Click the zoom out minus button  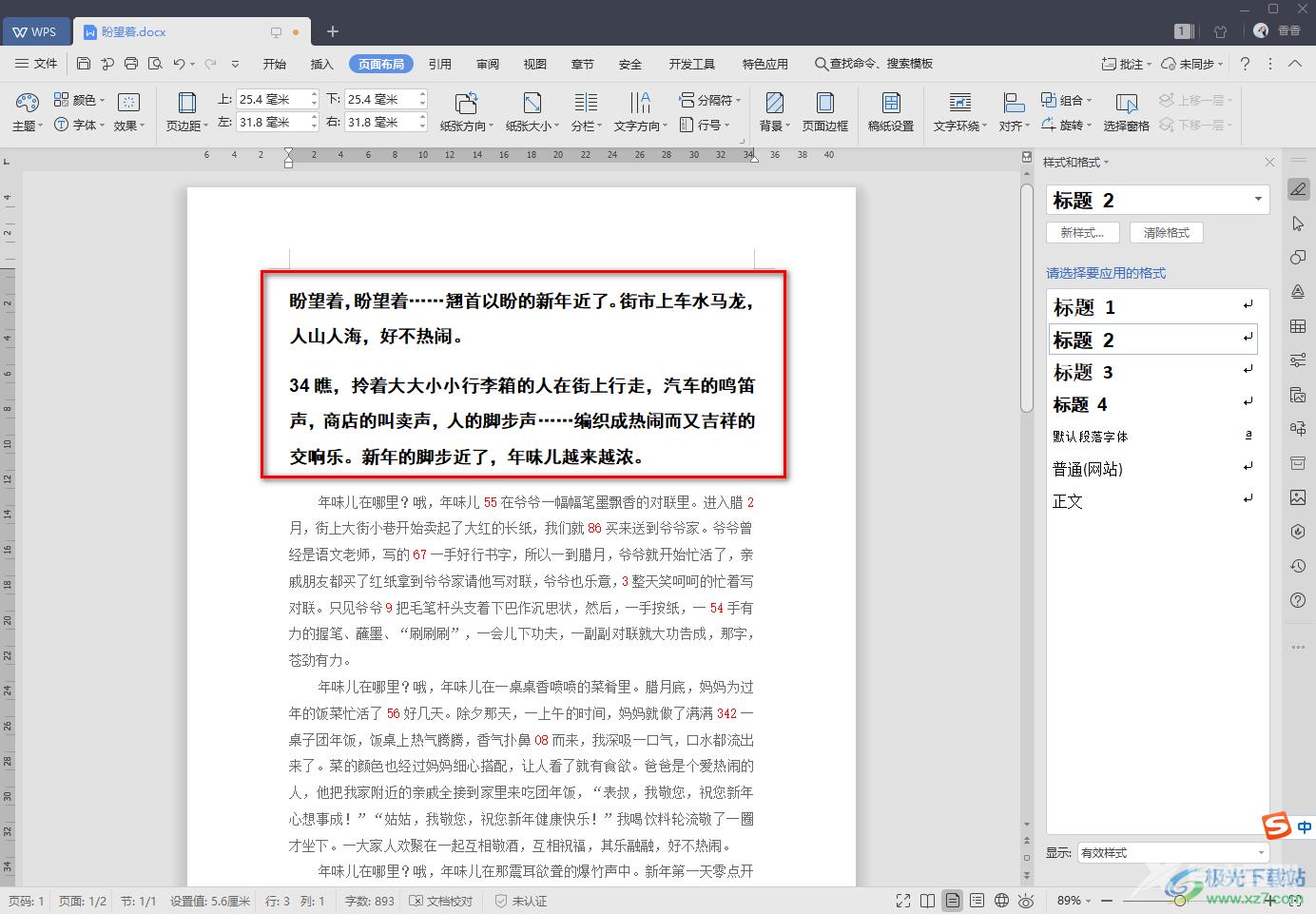click(x=1108, y=901)
